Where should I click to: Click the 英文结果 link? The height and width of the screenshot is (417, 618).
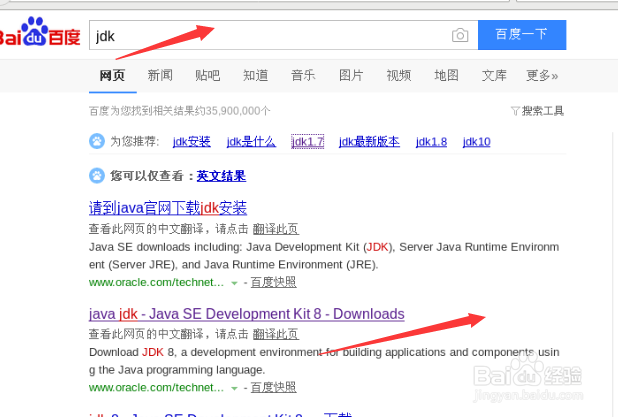click(221, 176)
